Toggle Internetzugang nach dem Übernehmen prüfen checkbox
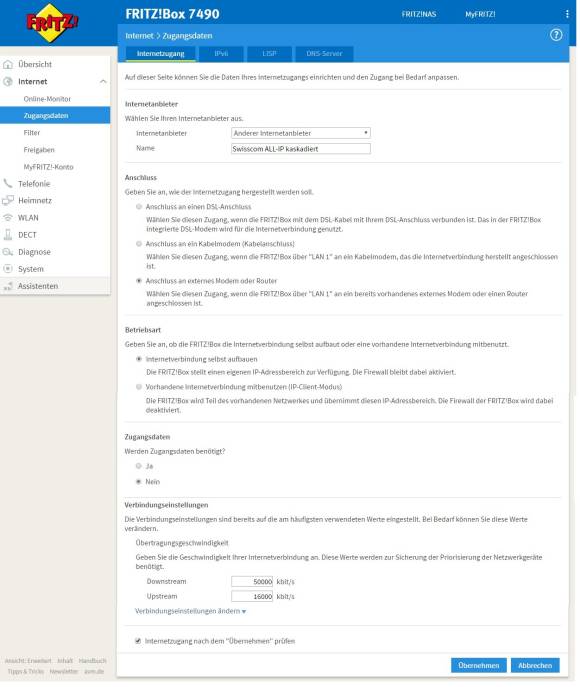The height and width of the screenshot is (687, 580). 138,641
